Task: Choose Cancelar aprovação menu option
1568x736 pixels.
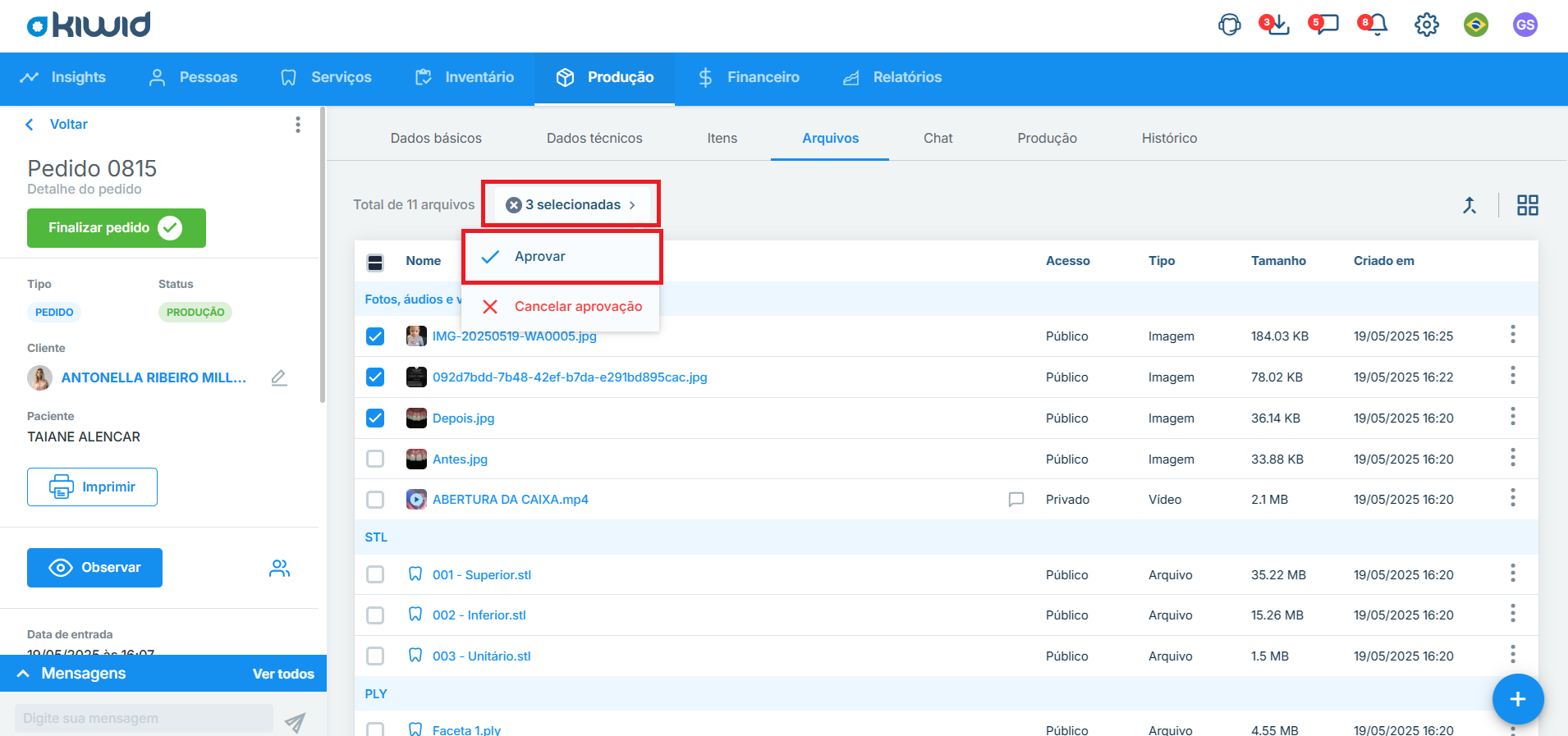Action: (562, 306)
